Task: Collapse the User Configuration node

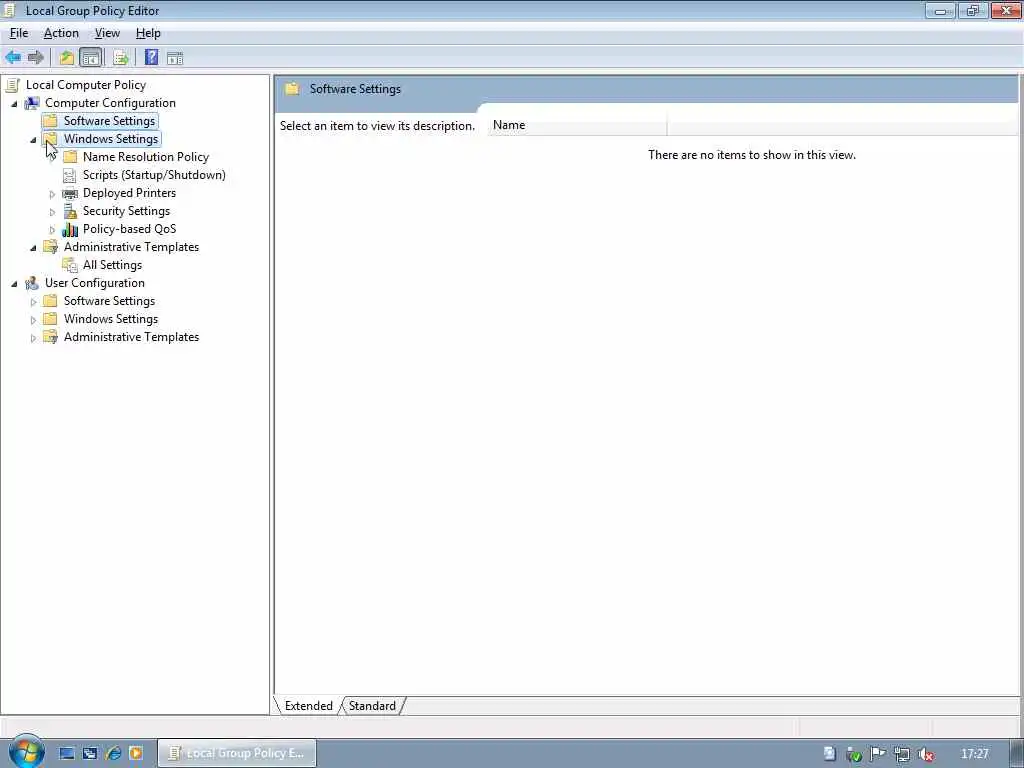Action: pyautogui.click(x=14, y=284)
